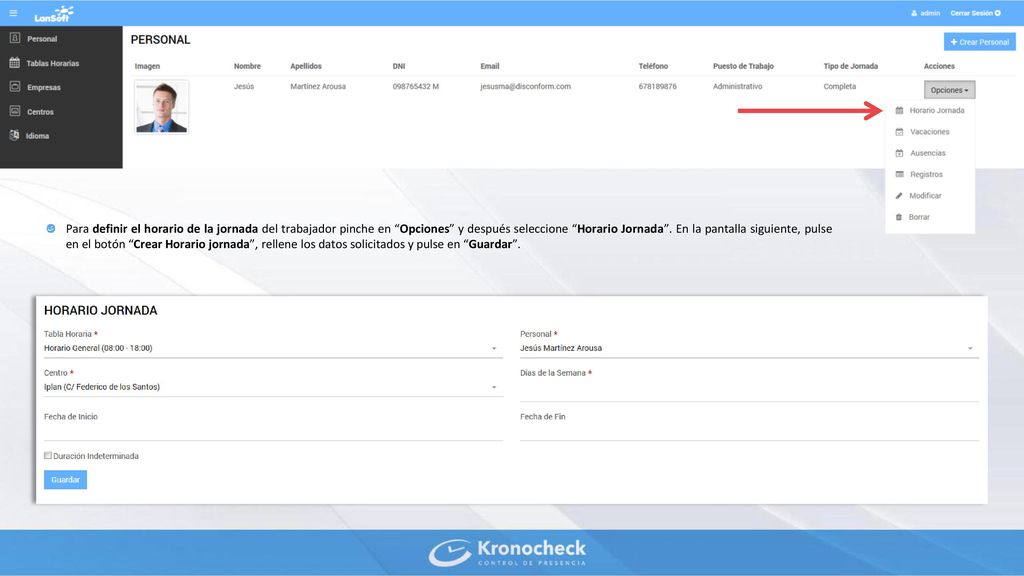
Task: Select the Tablas Horarias calendar icon
Action: point(15,63)
